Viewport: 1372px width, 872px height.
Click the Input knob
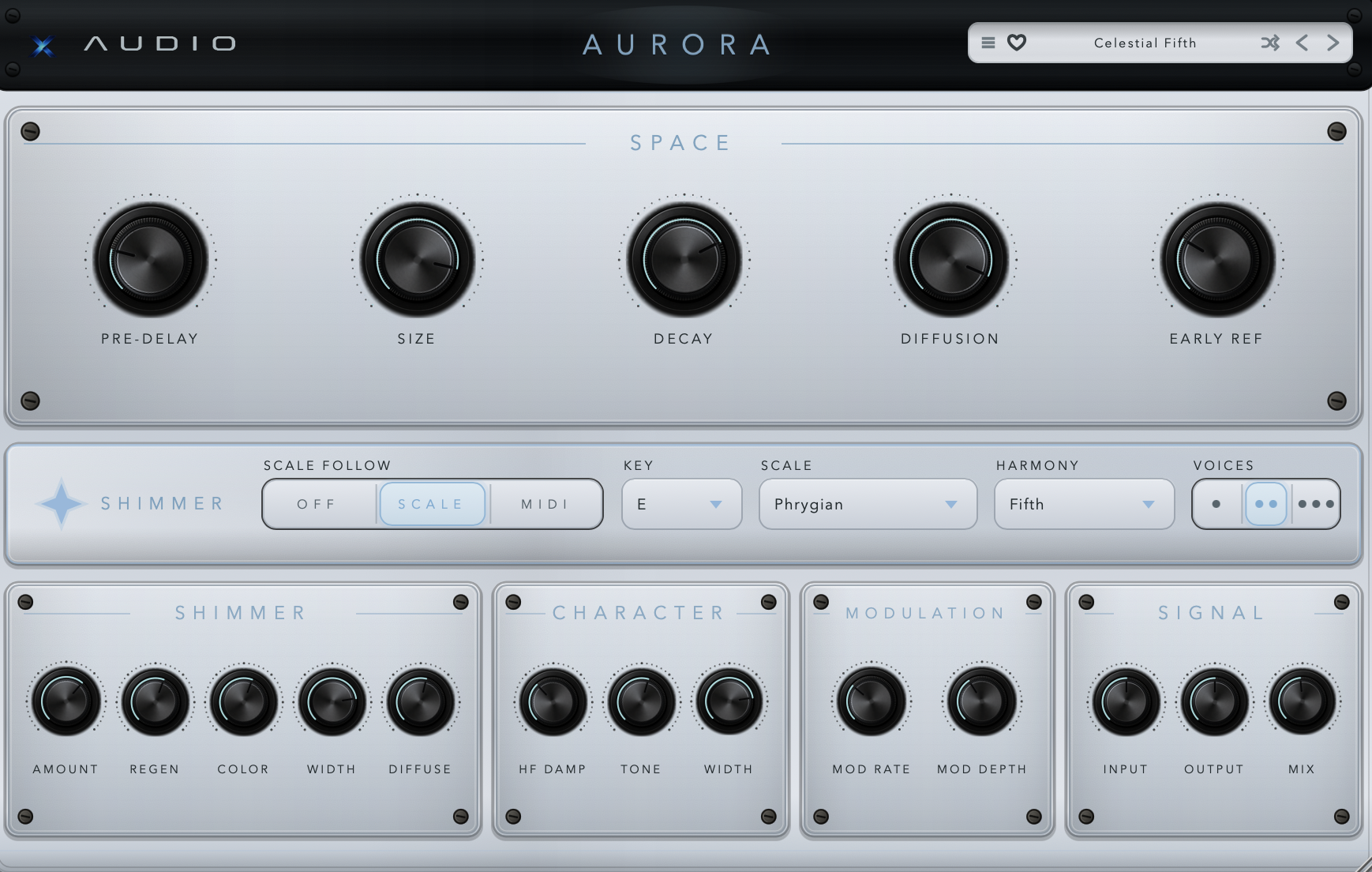pos(1126,701)
